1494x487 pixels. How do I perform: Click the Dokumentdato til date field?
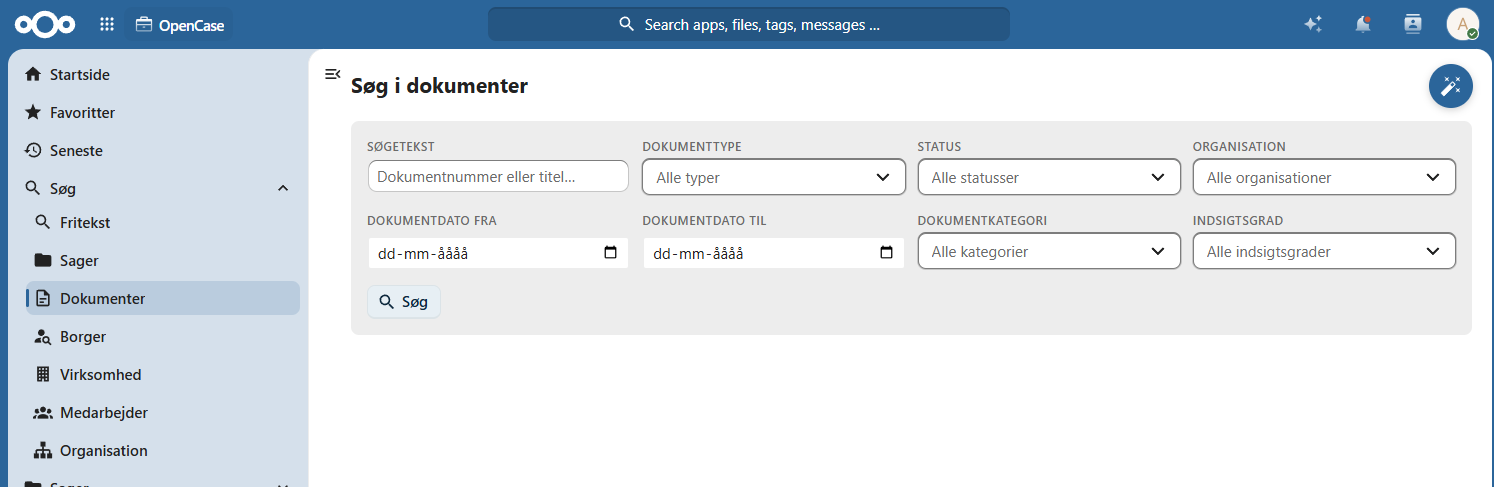point(773,253)
